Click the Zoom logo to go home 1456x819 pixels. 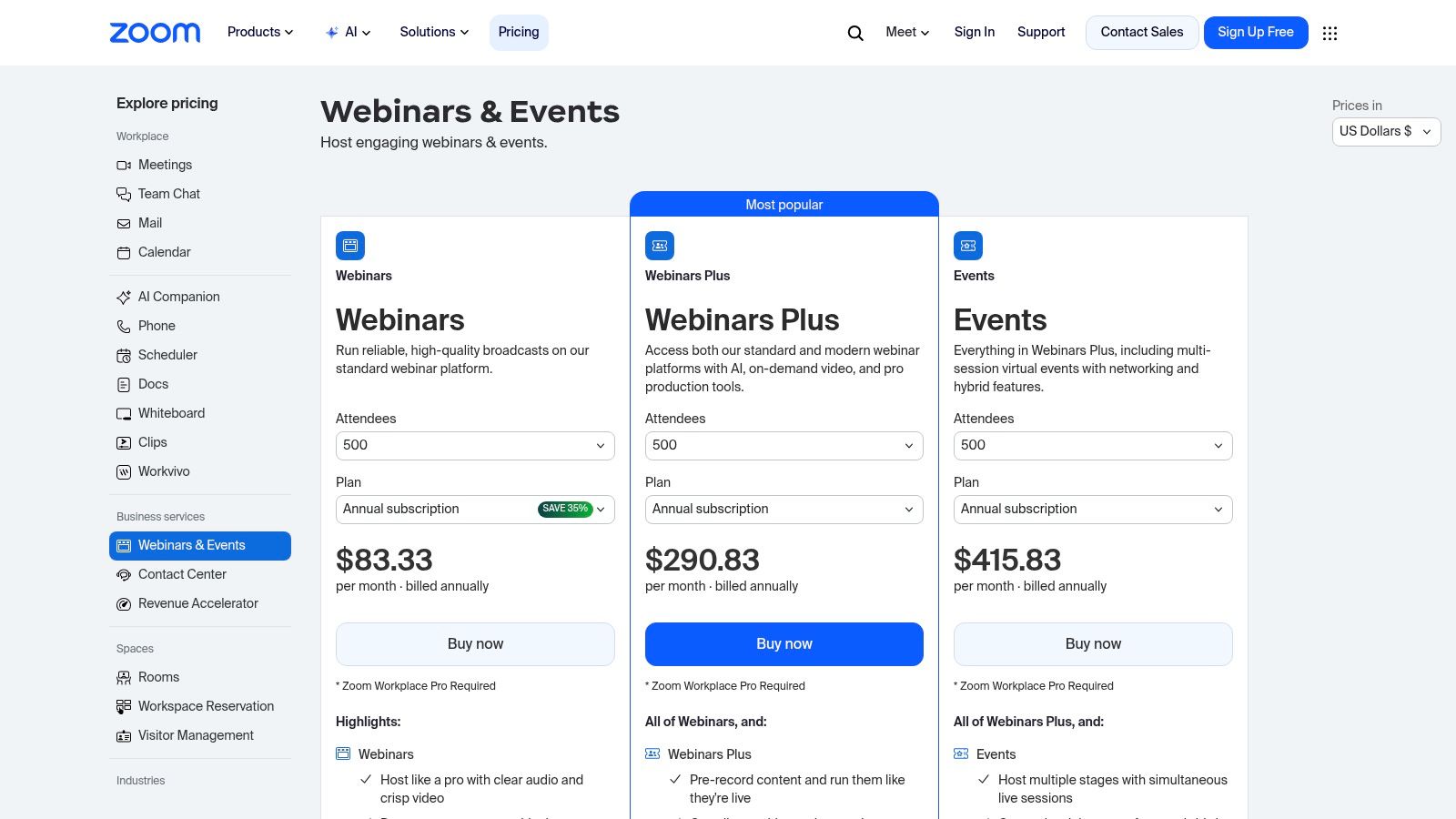tap(155, 32)
